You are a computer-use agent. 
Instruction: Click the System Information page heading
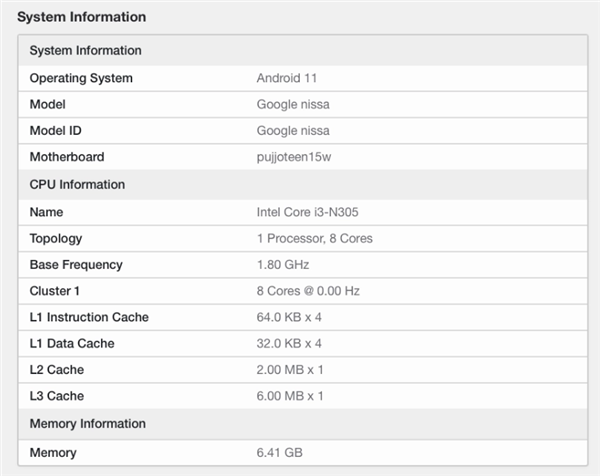[82, 17]
